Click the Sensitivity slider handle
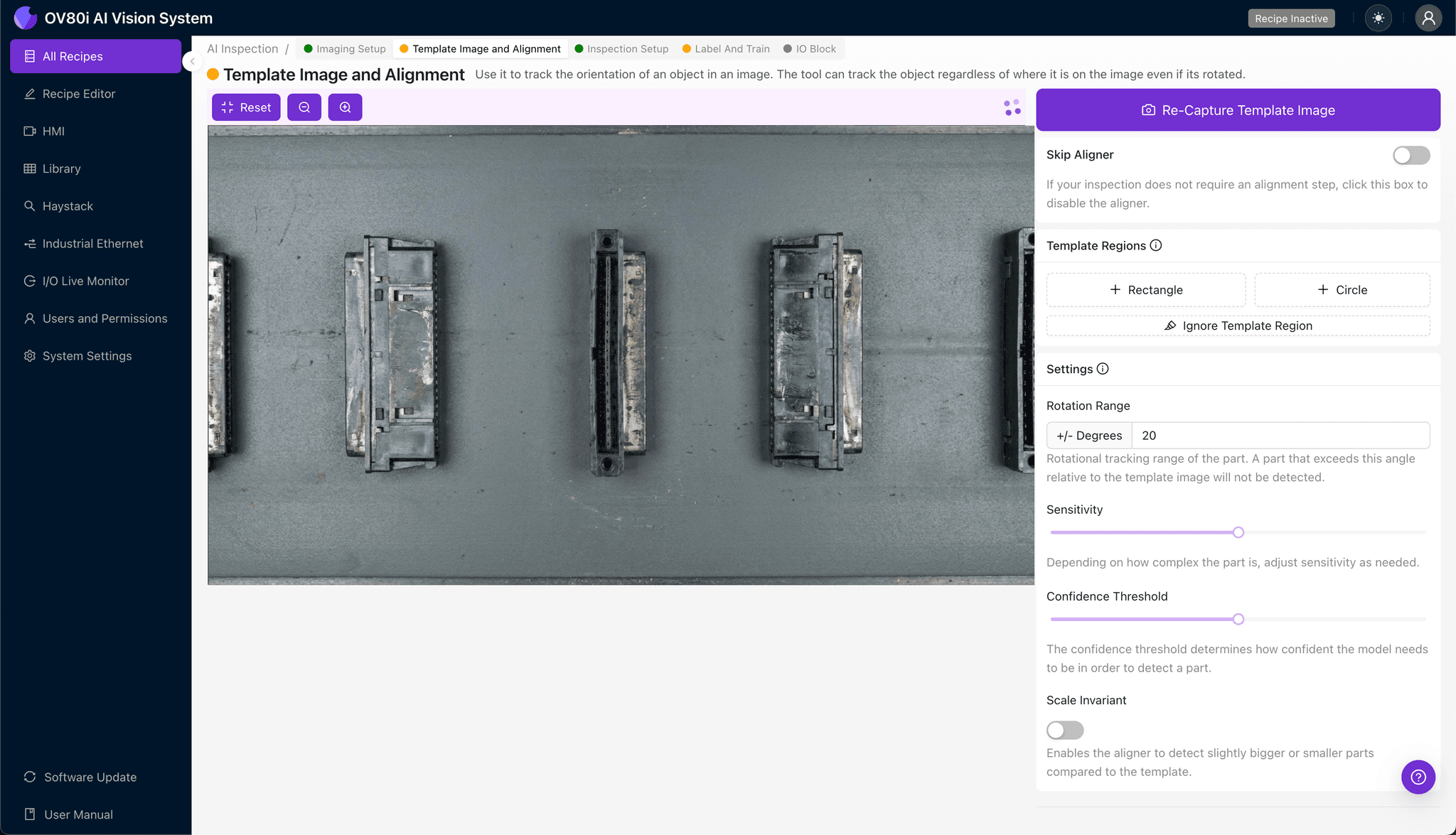This screenshot has width=1456, height=835. point(1238,532)
